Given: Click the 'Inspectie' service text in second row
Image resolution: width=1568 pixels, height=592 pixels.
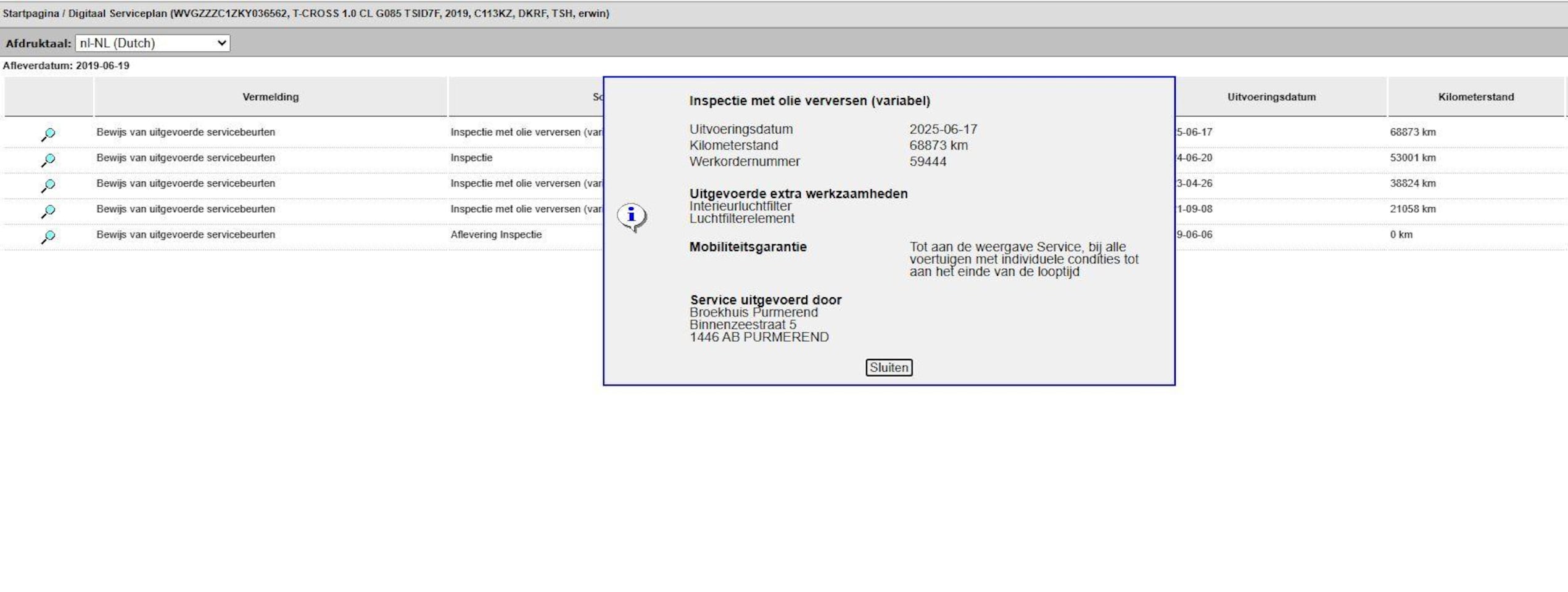Looking at the screenshot, I should point(471,158).
